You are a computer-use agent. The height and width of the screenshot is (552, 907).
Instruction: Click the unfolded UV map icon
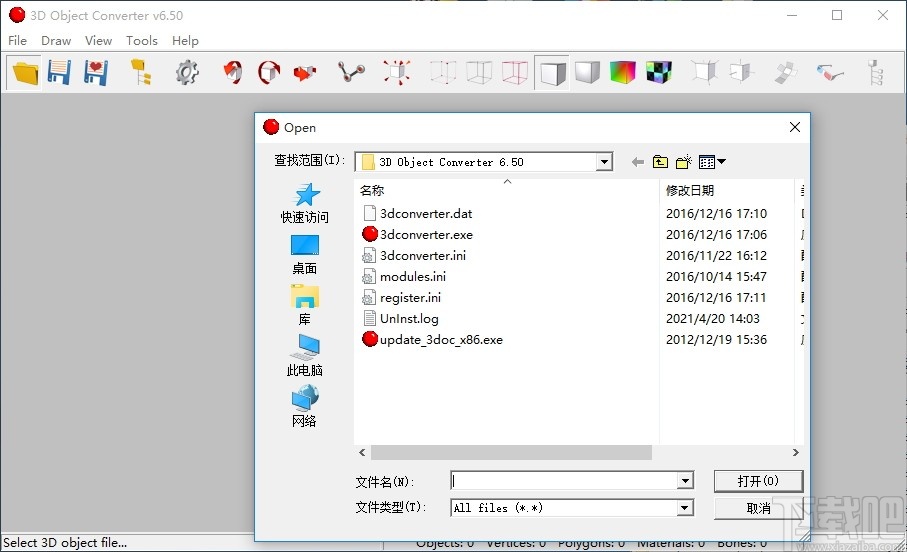786,73
